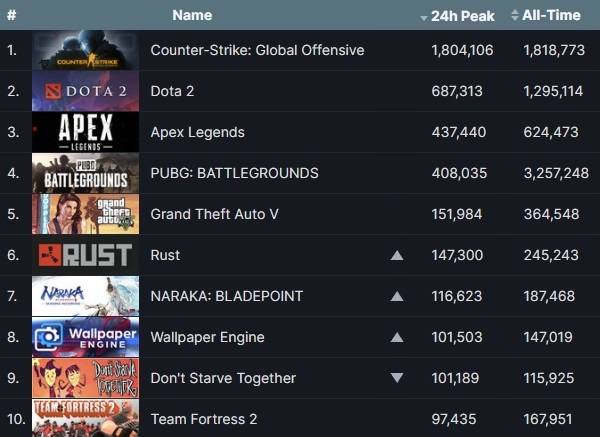Image resolution: width=600 pixels, height=437 pixels.
Task: Open the Team Fortress 2 thumbnail
Action: pyautogui.click(x=86, y=418)
